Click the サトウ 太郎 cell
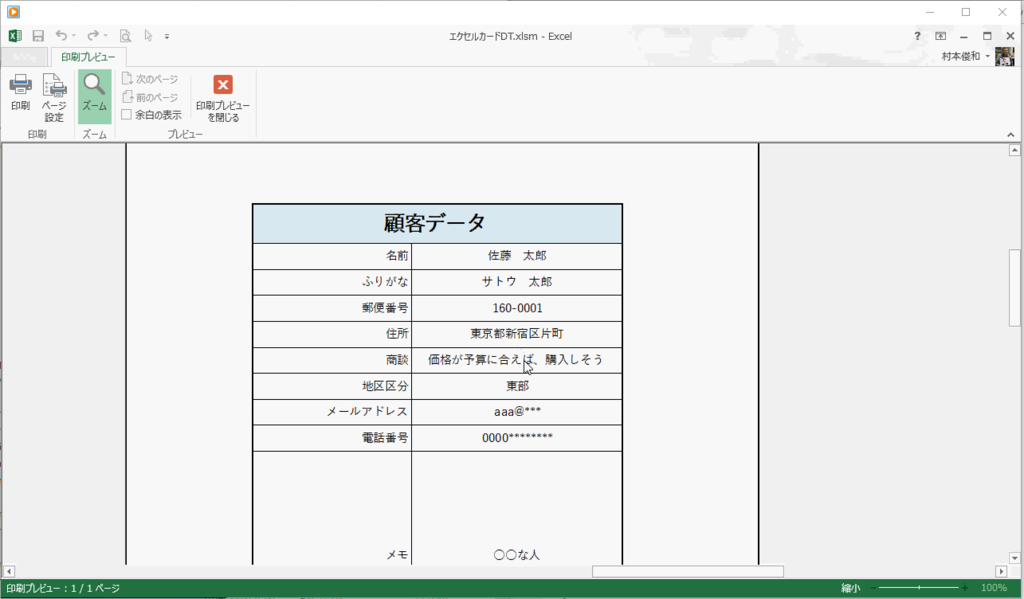1024x599 pixels. (517, 282)
